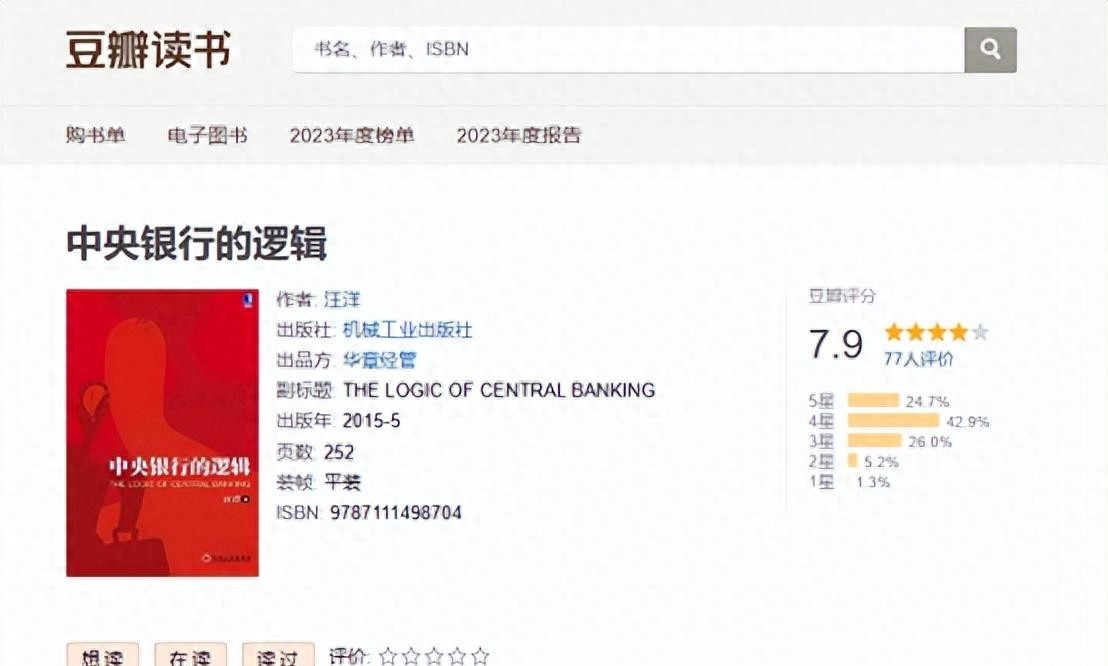
Task: Open producer link 华章经管
Action: tap(379, 360)
